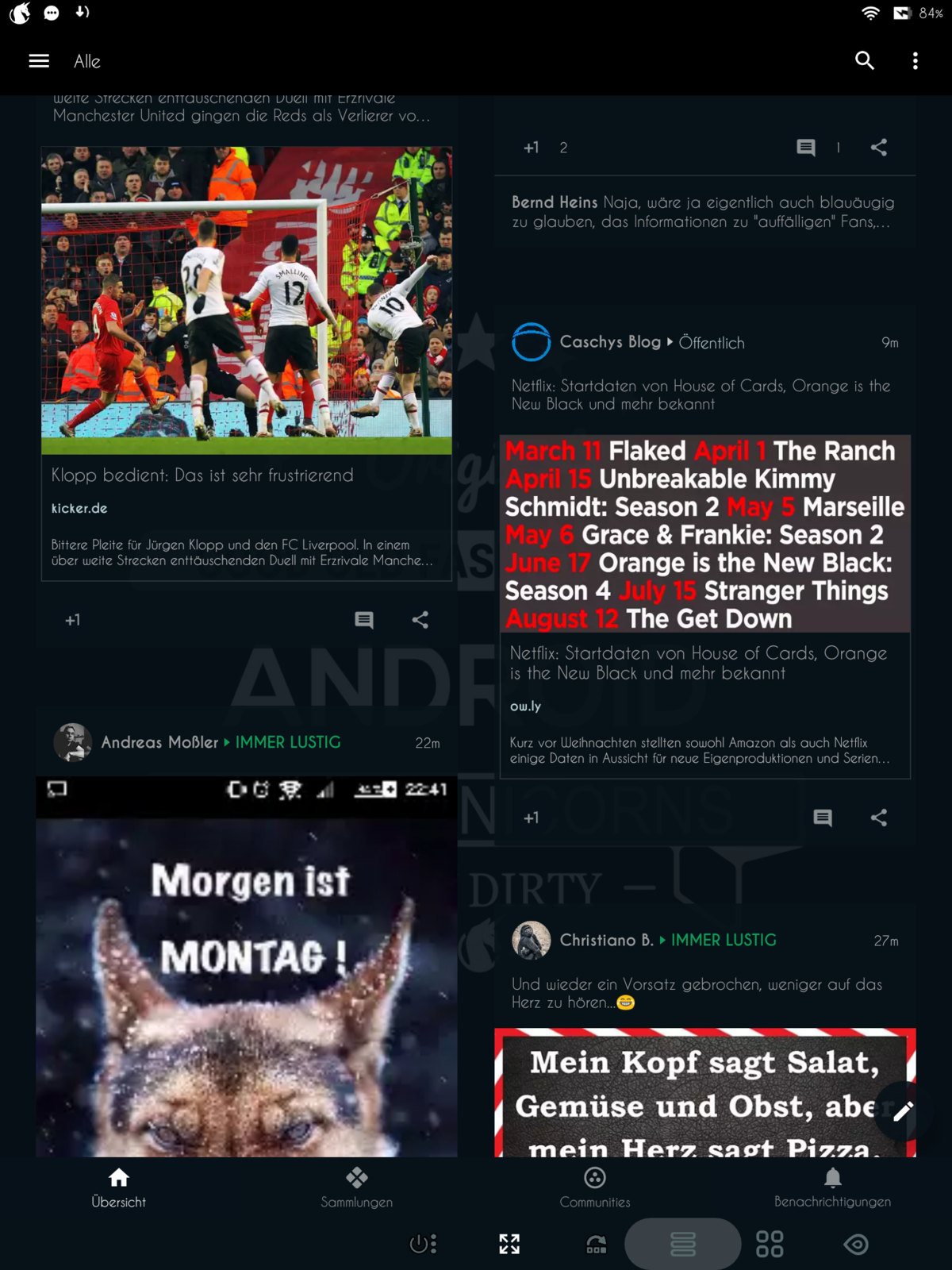The image size is (952, 1270).
Task: Open the power options icon
Action: 423,1244
